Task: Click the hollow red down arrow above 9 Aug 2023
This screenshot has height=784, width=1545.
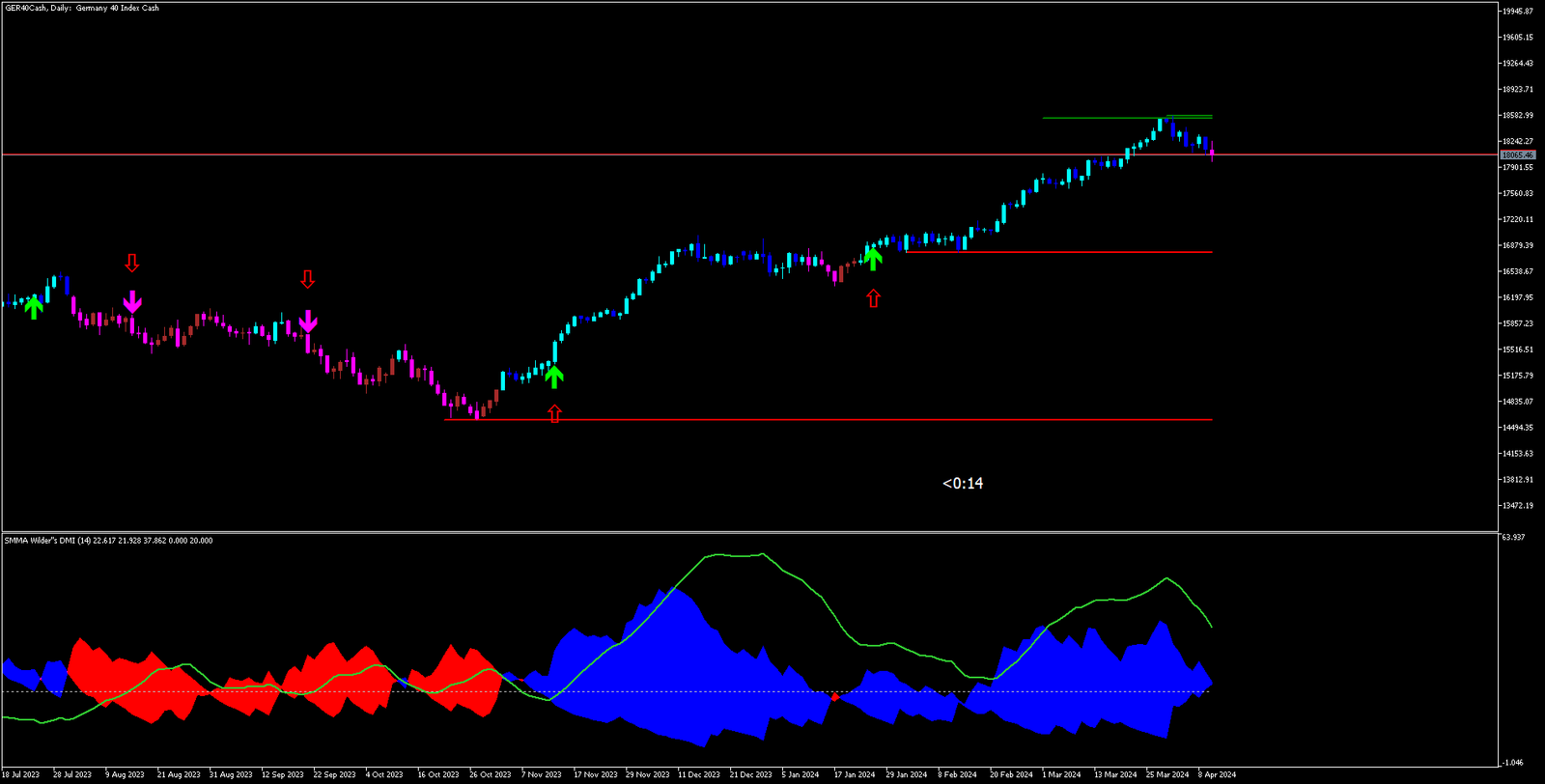Action: coord(132,263)
